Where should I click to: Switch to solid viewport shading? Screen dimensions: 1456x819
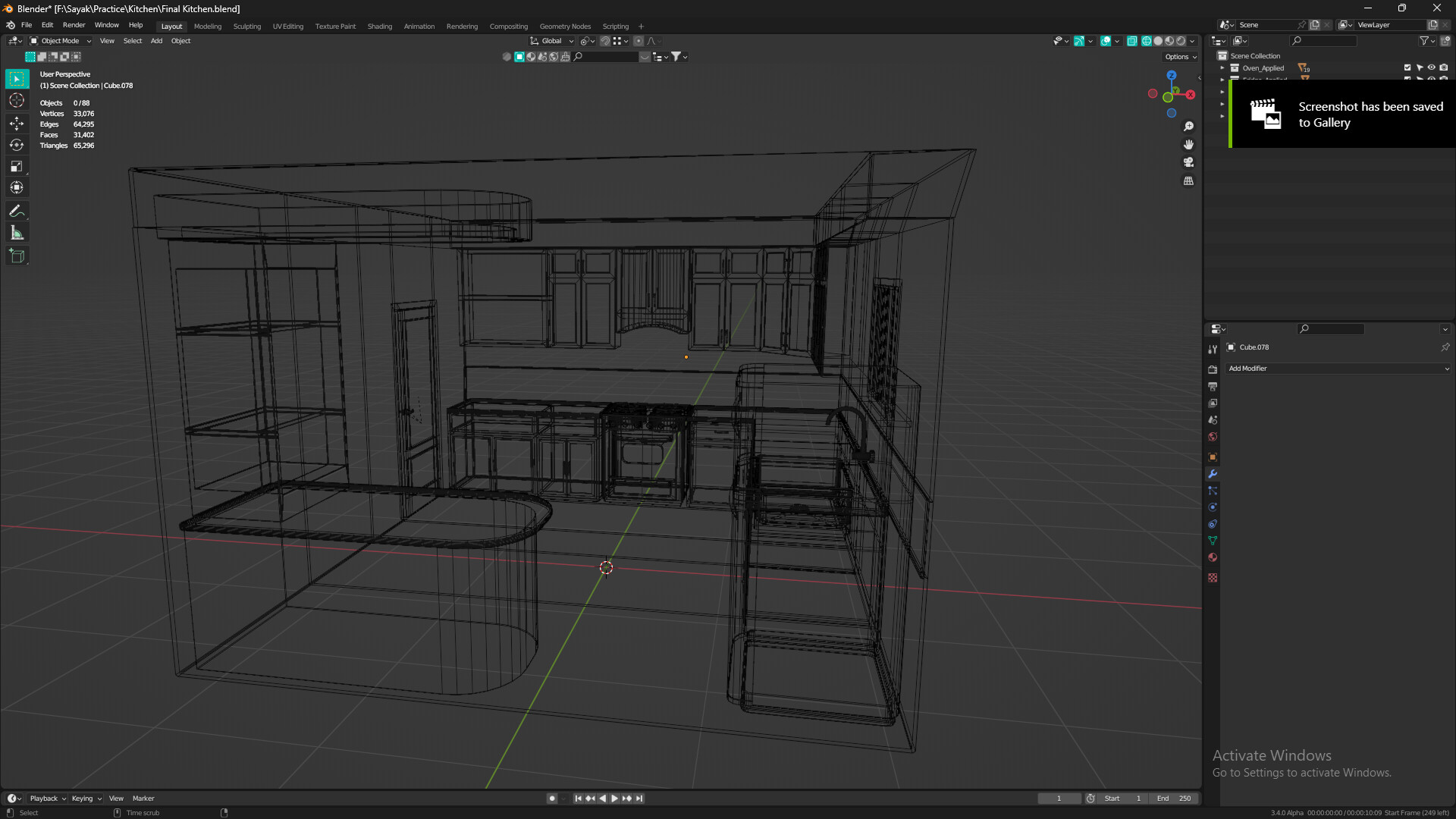point(1158,41)
